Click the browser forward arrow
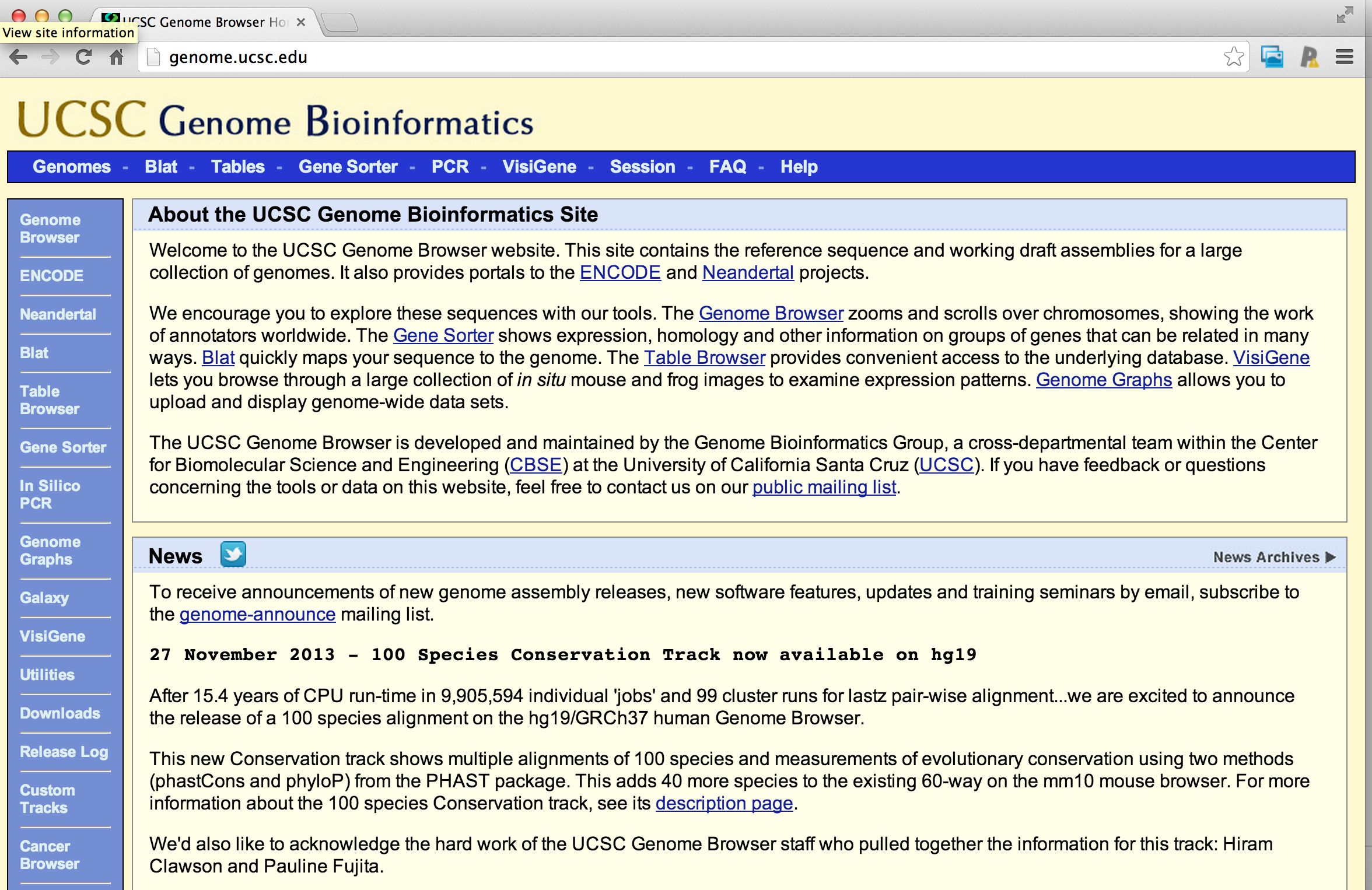 pos(51,57)
